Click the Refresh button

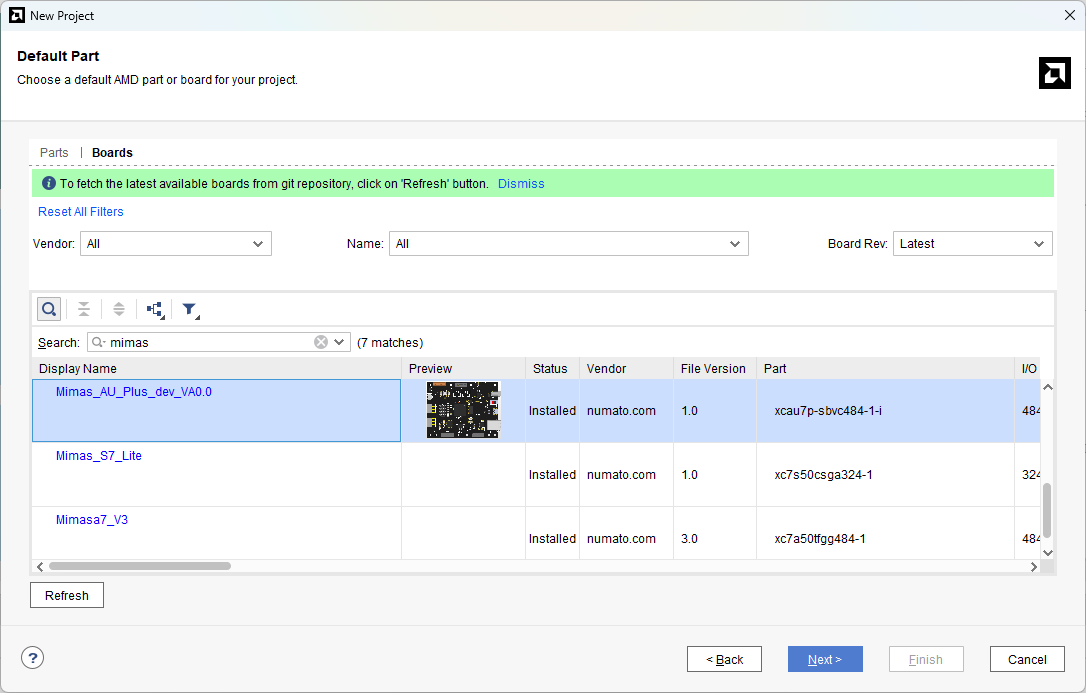(x=67, y=596)
